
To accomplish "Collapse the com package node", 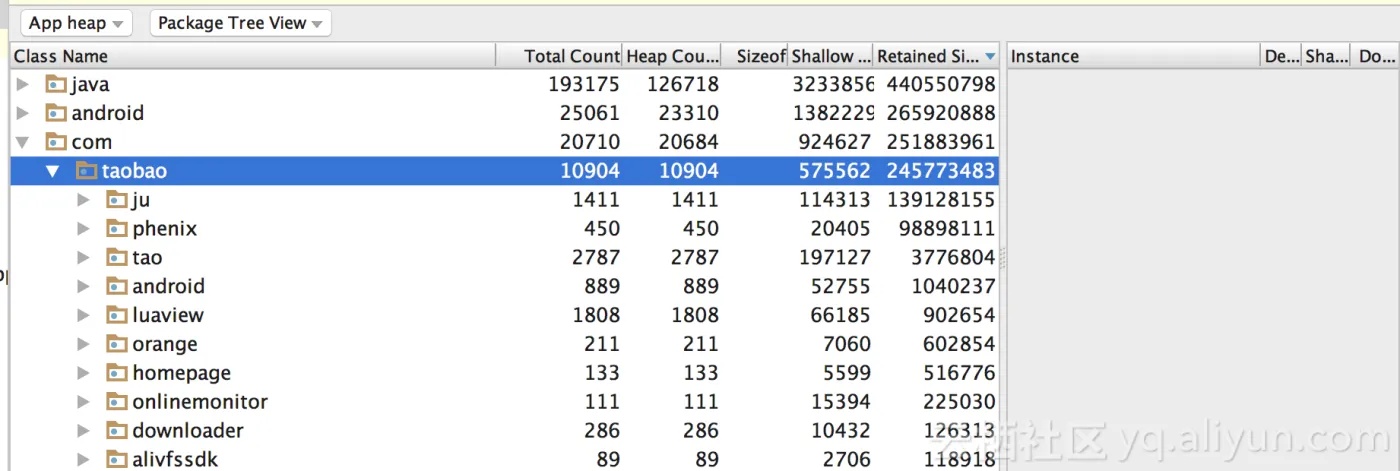I will point(23,142).
